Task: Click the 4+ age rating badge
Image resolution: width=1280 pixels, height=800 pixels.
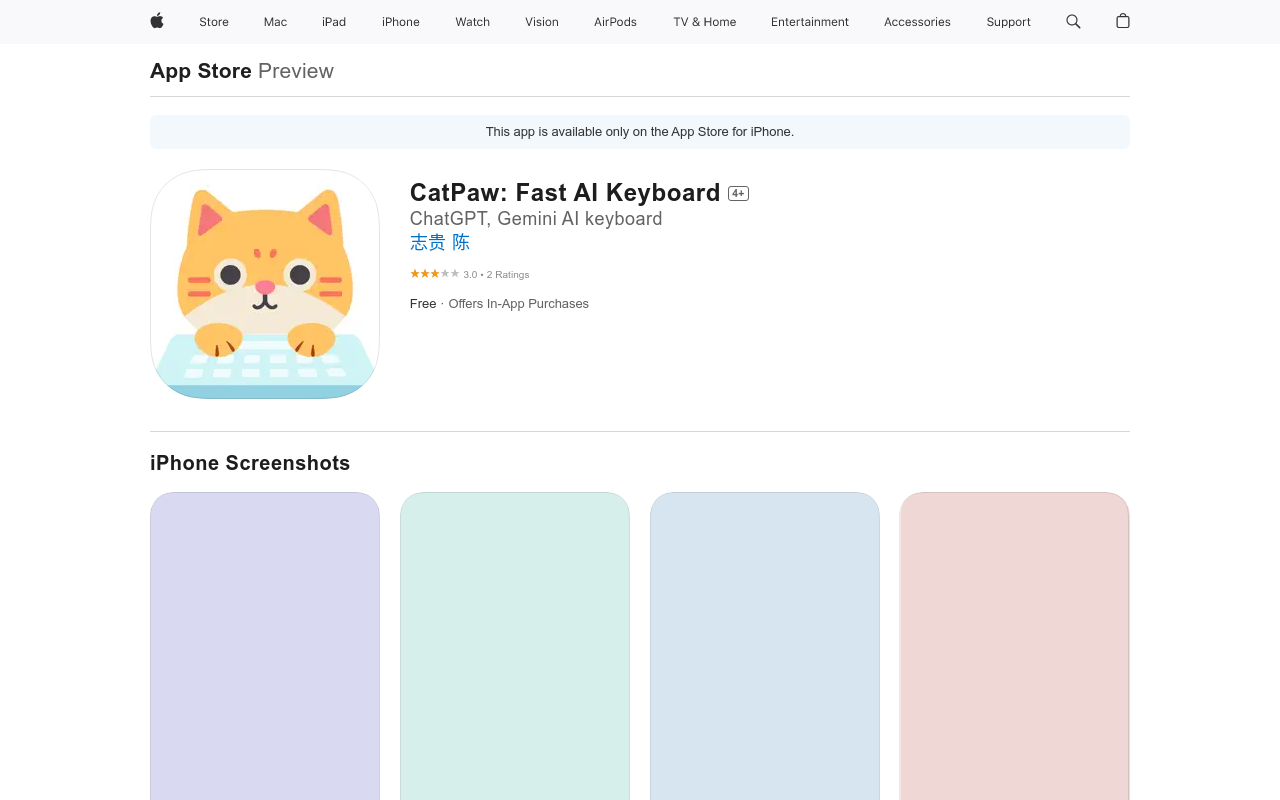Action: [738, 194]
